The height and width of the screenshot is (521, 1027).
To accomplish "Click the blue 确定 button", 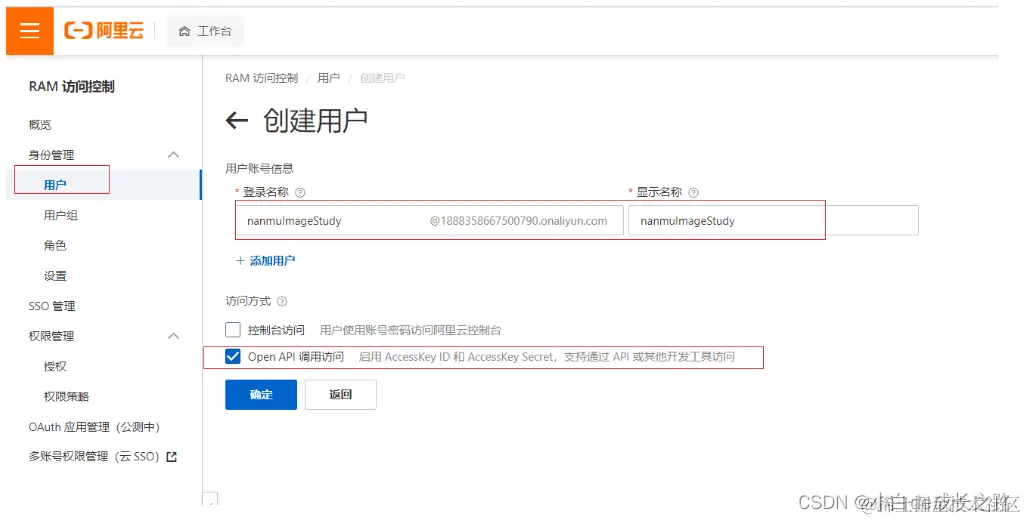I will tap(261, 395).
